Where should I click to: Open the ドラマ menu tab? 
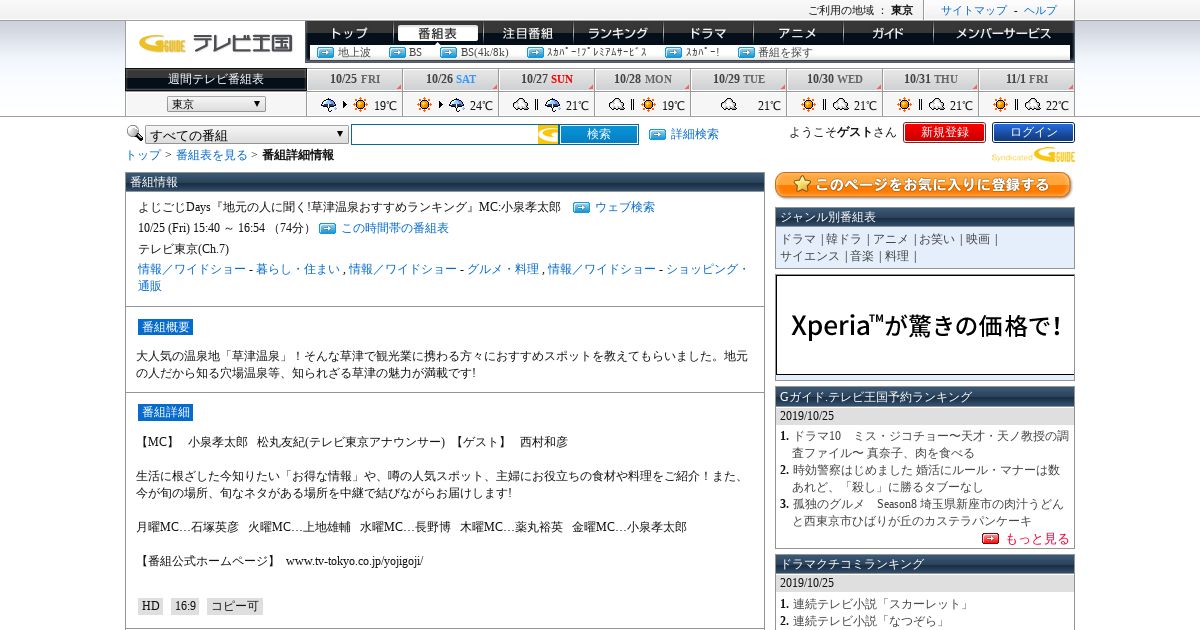[x=708, y=33]
